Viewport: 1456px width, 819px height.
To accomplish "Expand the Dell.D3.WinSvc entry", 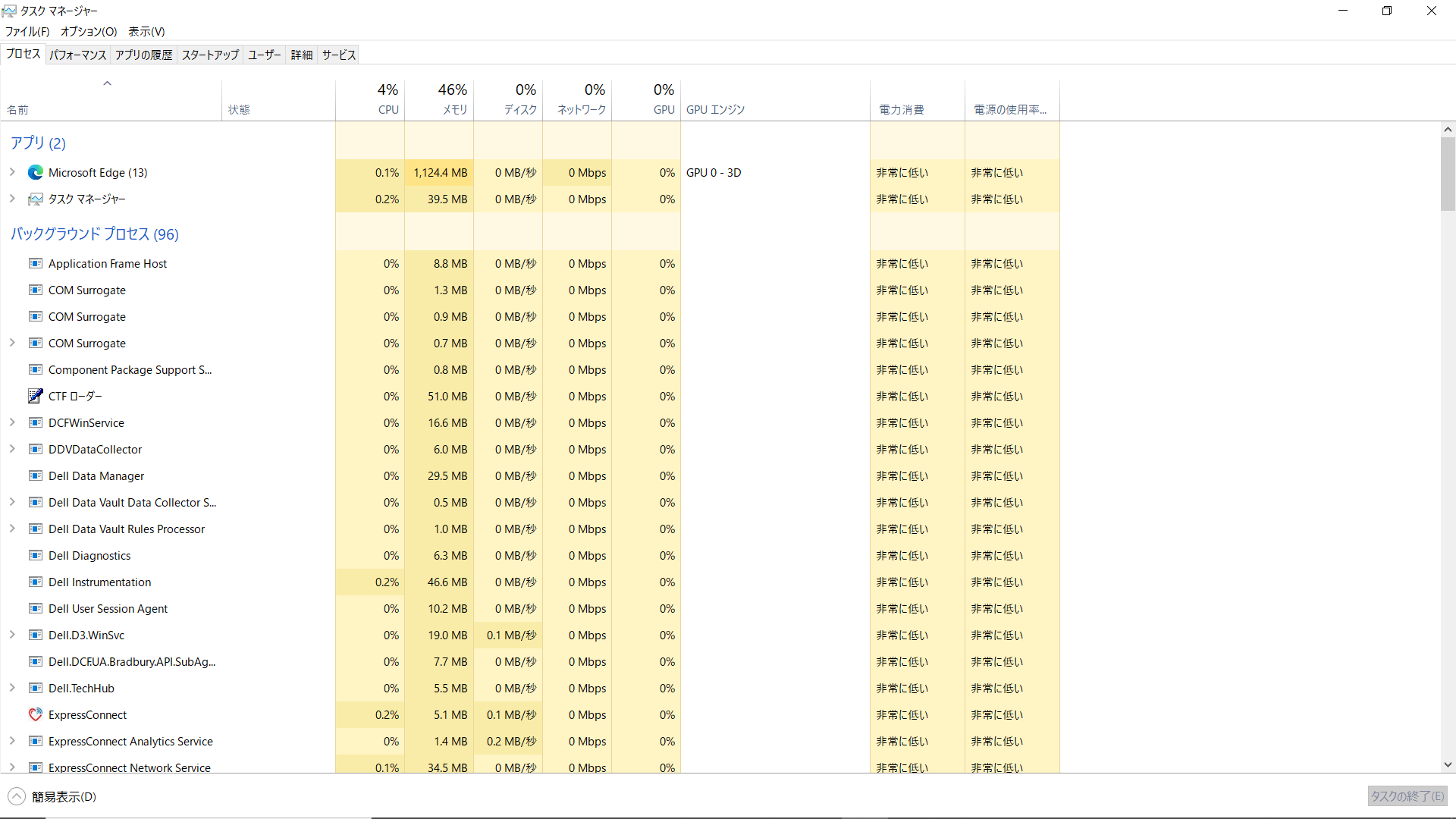I will point(12,635).
